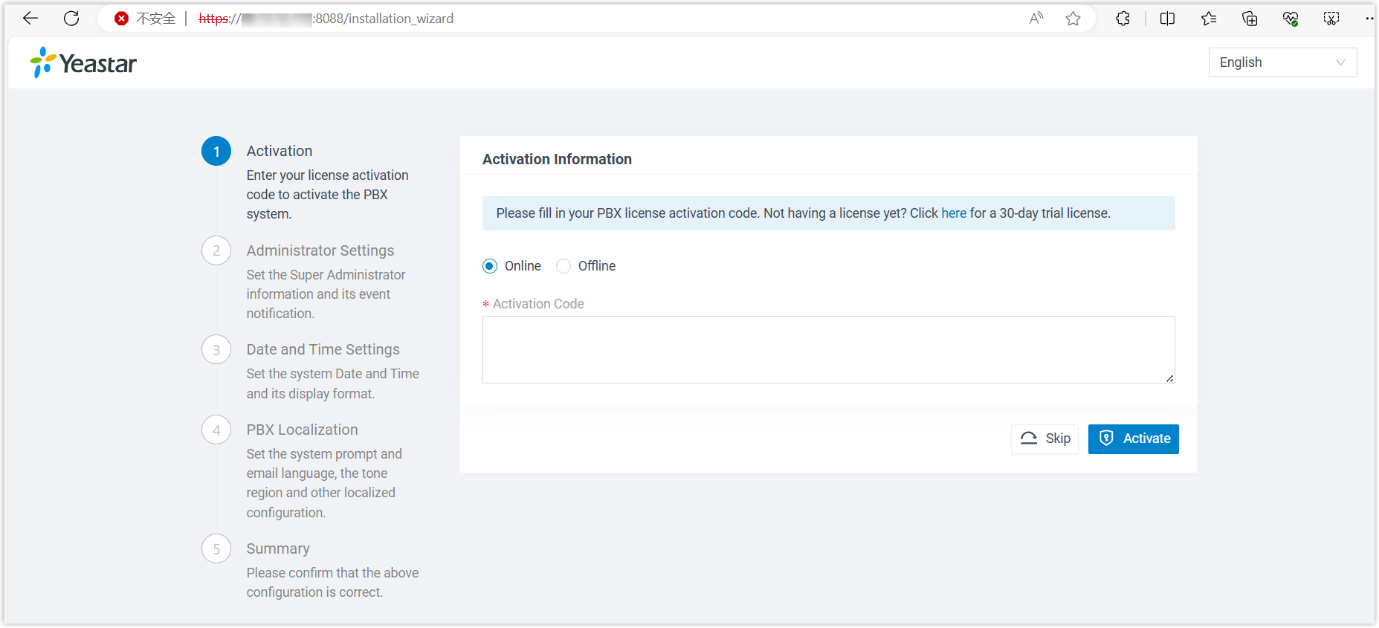Click the address bar URL
1379x628 pixels.
(326, 18)
